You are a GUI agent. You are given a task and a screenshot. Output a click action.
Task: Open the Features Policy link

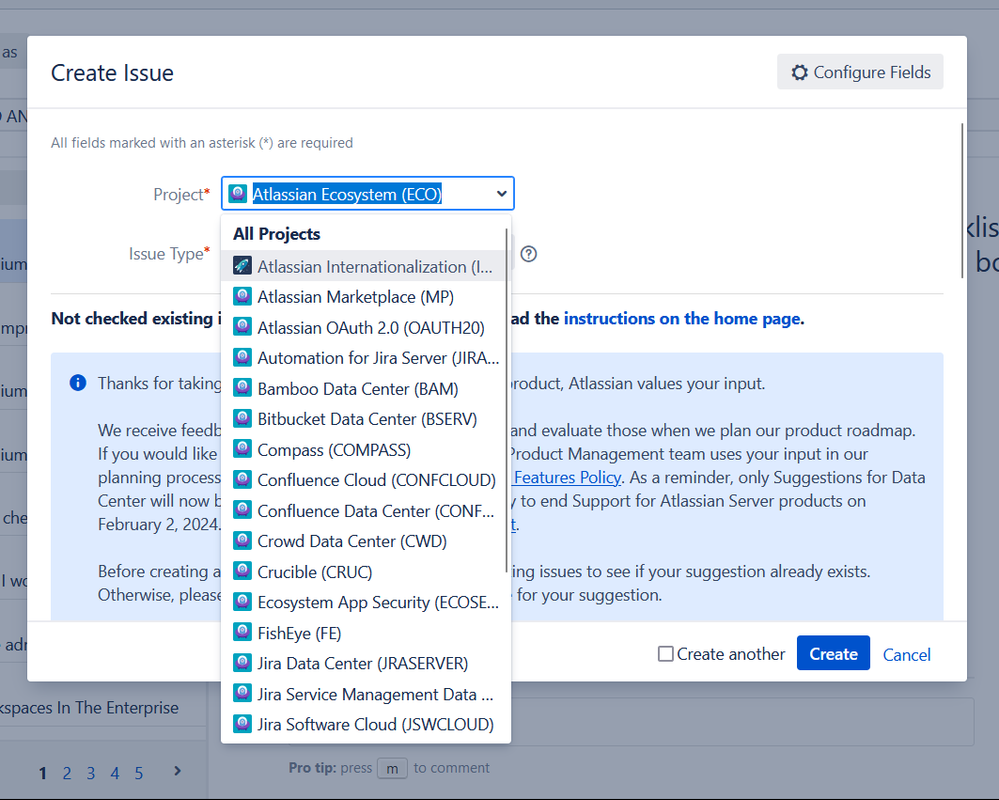click(567, 477)
